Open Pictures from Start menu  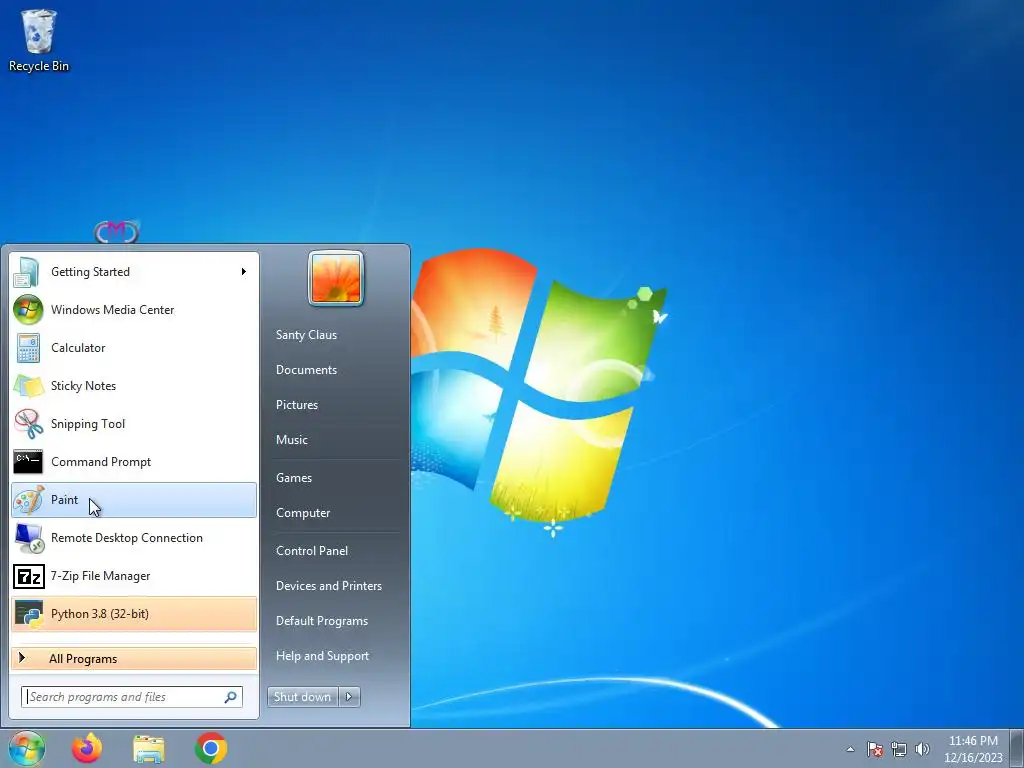pos(296,405)
